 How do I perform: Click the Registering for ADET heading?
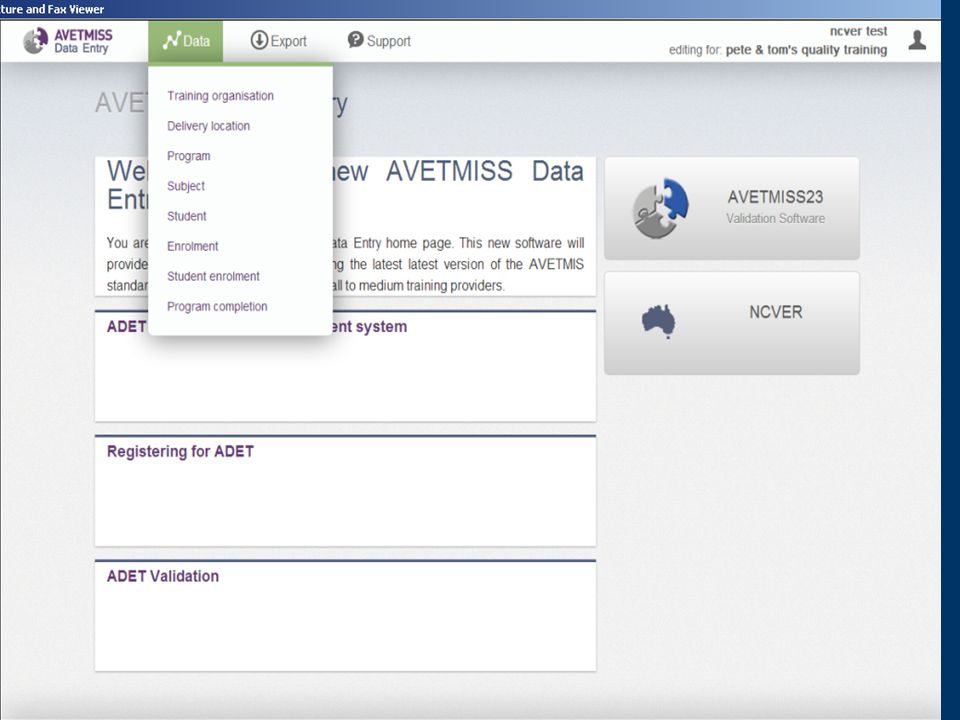180,451
